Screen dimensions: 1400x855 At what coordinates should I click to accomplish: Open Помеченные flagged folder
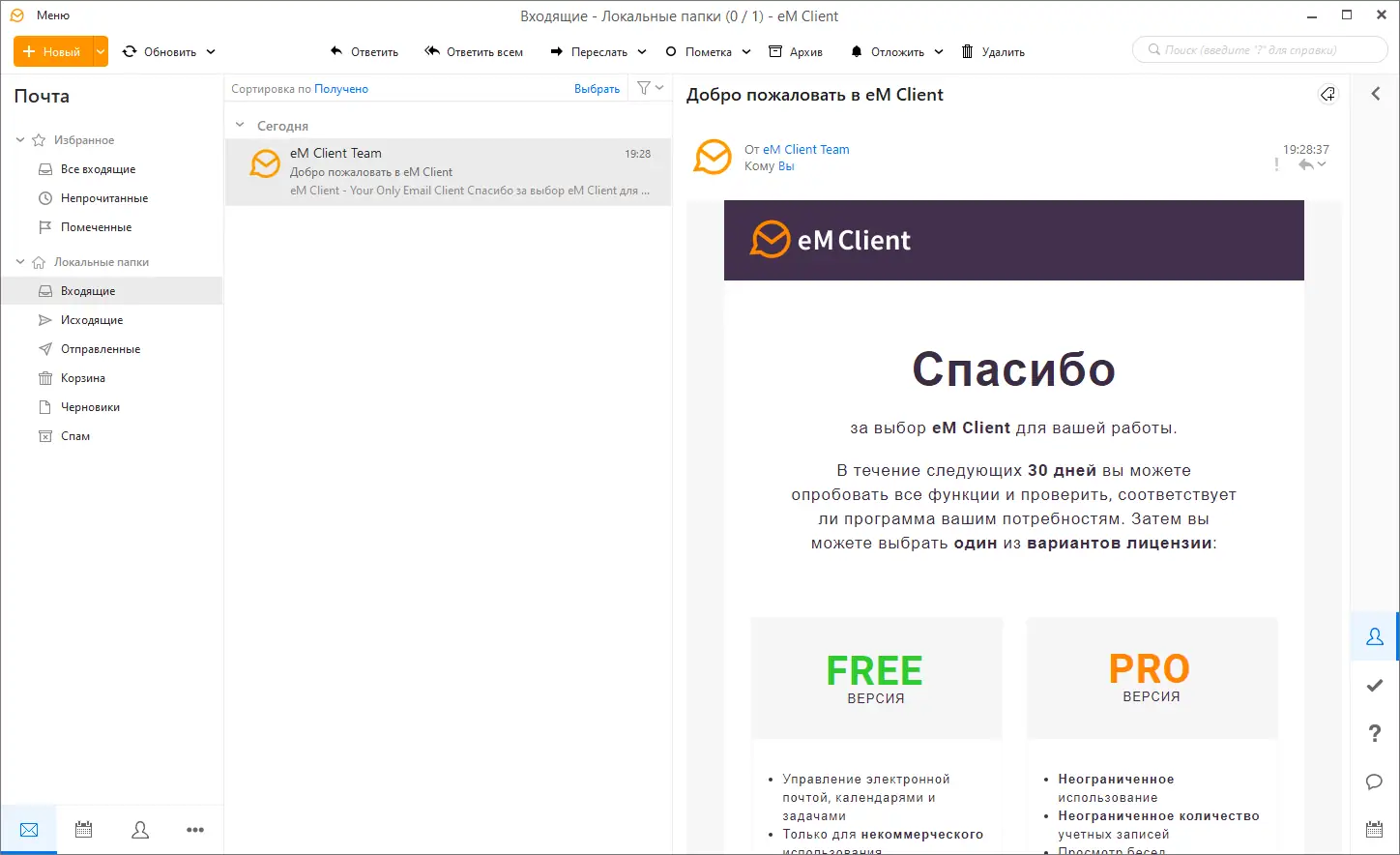(96, 227)
